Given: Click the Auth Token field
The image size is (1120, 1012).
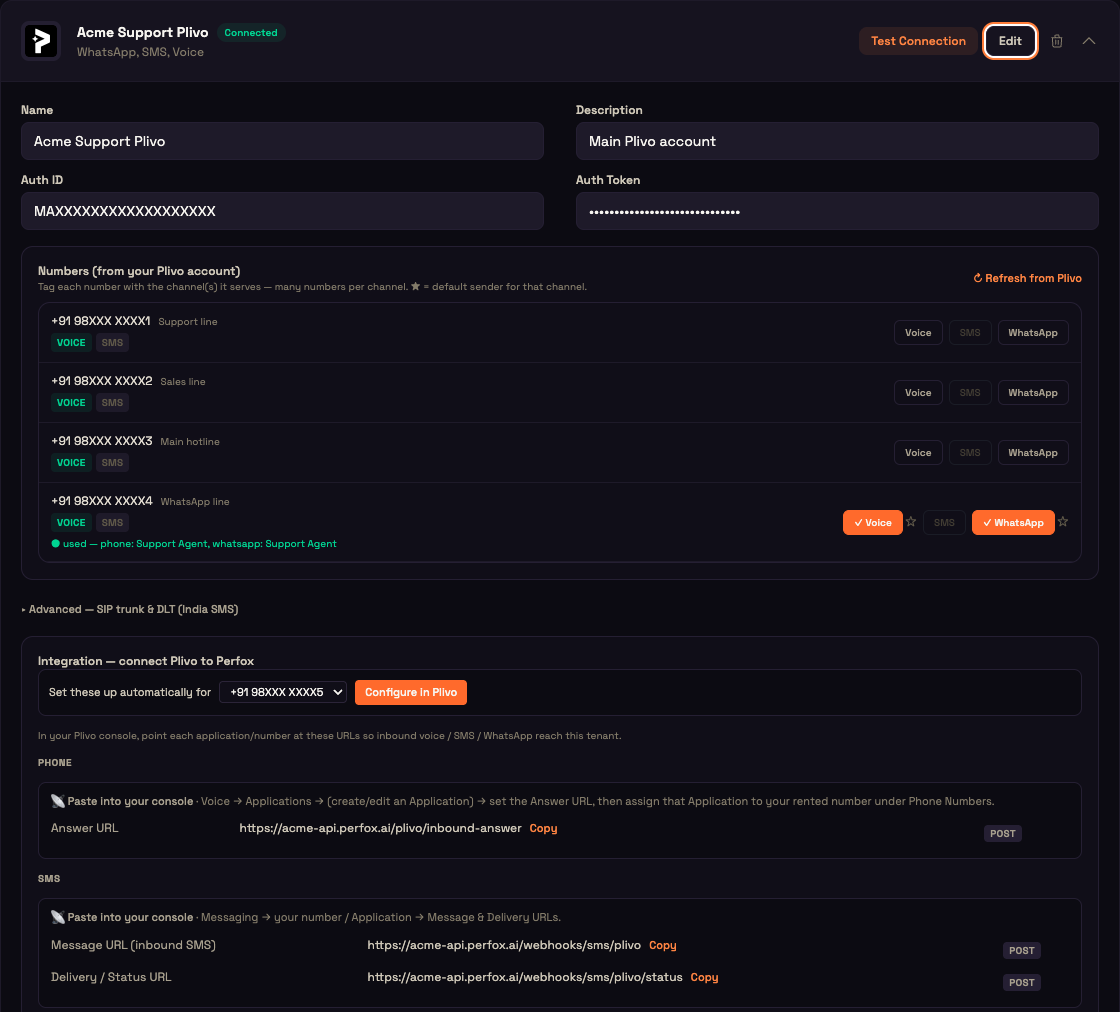Looking at the screenshot, I should (836, 211).
